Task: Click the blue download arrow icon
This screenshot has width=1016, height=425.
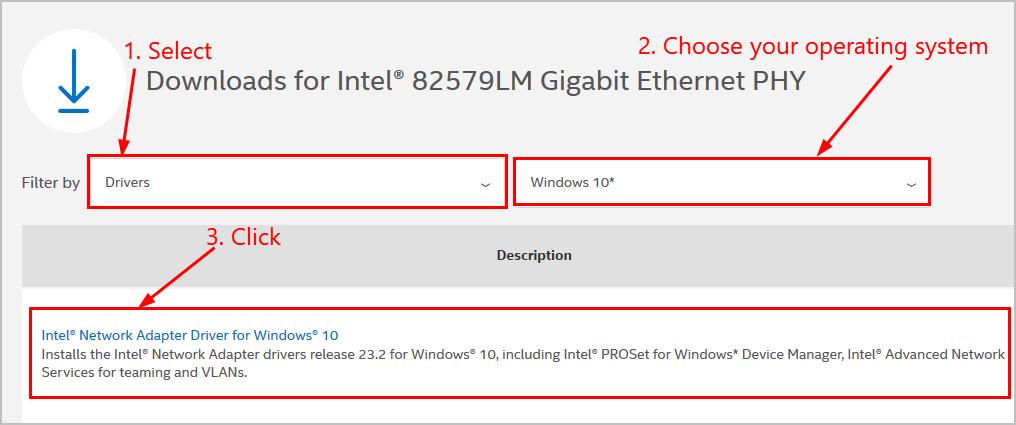Action: pos(73,81)
